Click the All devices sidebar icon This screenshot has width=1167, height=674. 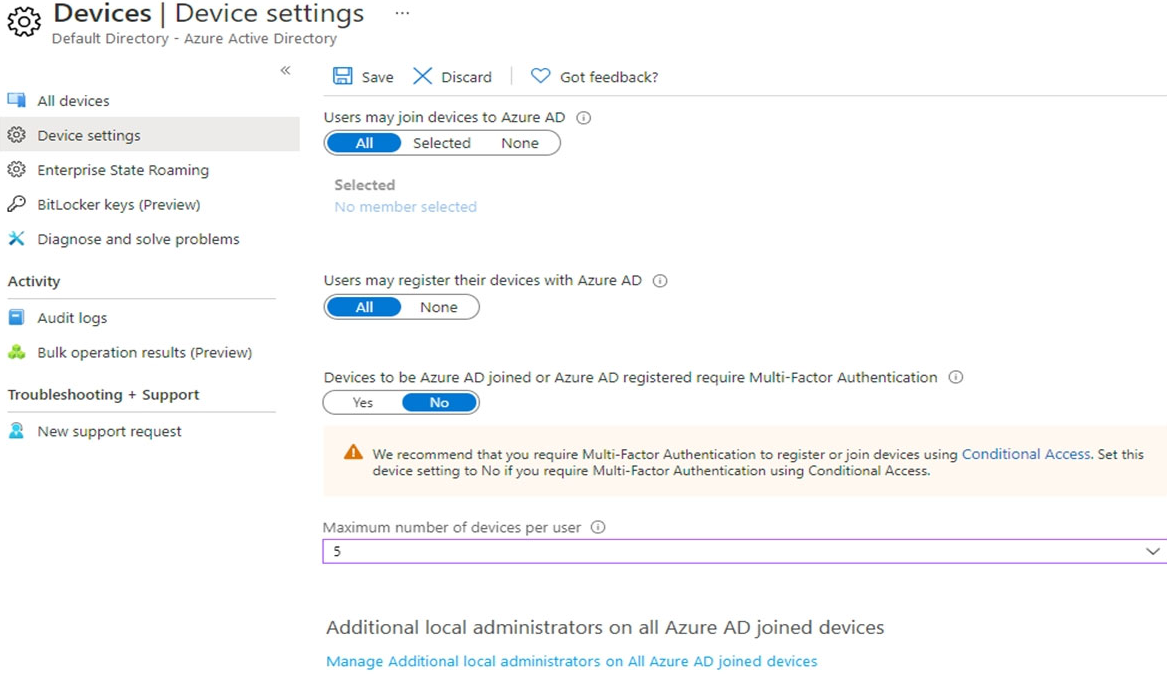click(x=16, y=100)
